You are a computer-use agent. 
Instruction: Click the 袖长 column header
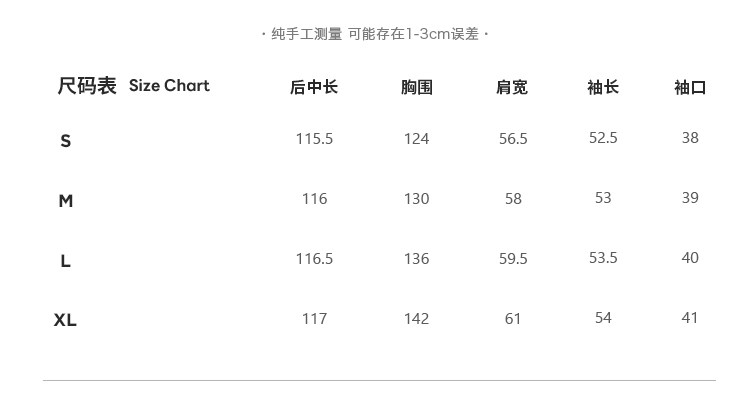(603, 88)
